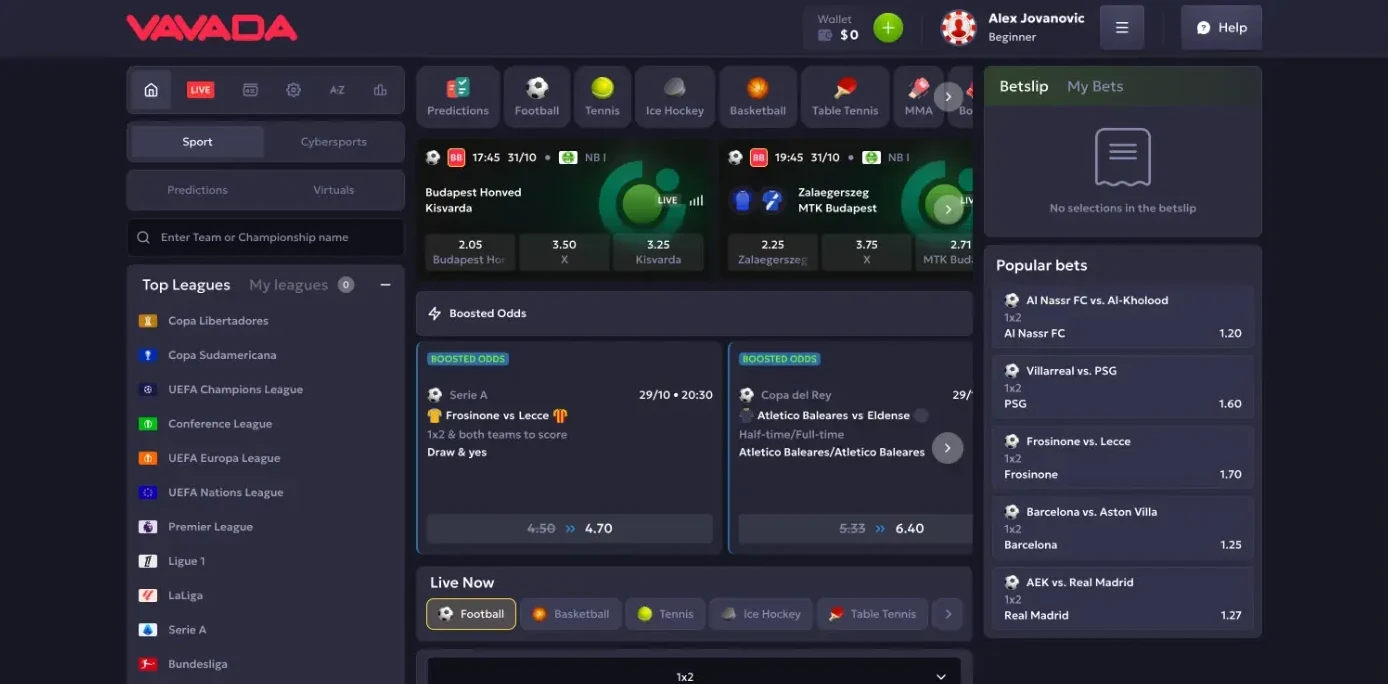Viewport: 1388px width, 684px height.
Task: Select the Basketball sport category
Action: (x=758, y=97)
